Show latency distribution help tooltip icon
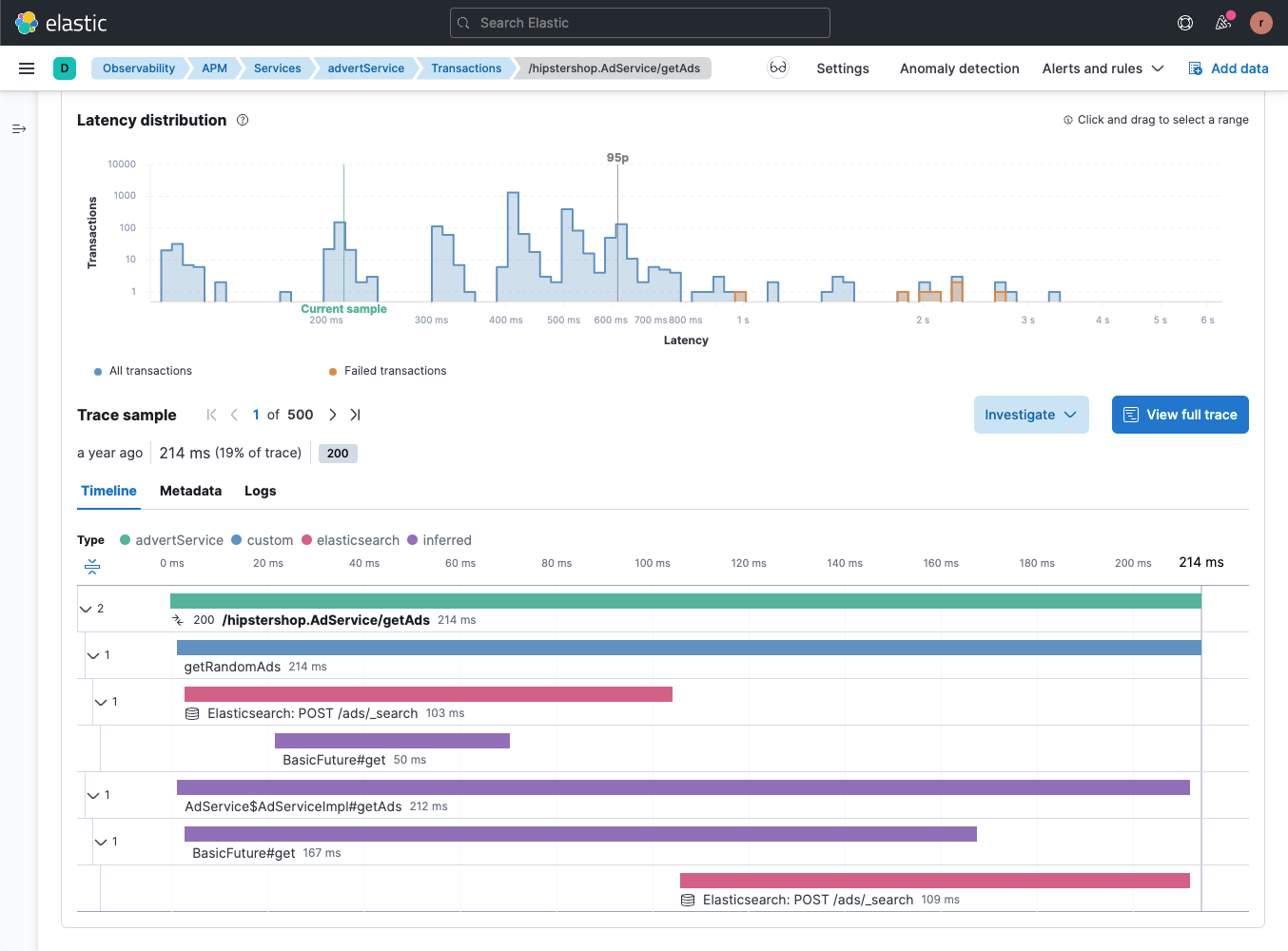1288x951 pixels. tap(243, 120)
